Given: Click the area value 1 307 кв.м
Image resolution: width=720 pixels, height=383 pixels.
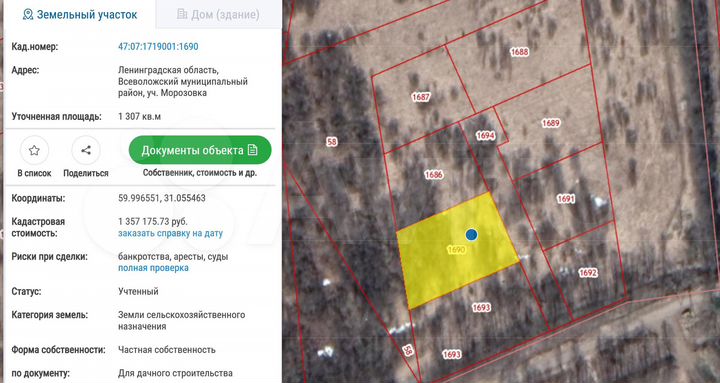Looking at the screenshot, I should coord(140,117).
